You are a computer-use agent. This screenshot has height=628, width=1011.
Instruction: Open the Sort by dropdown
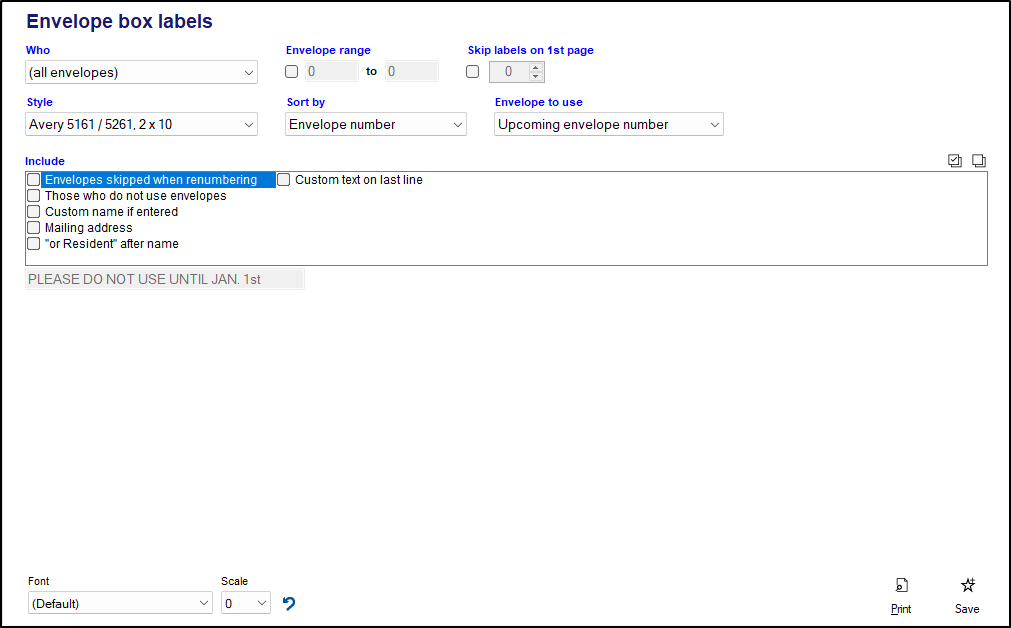tap(376, 125)
